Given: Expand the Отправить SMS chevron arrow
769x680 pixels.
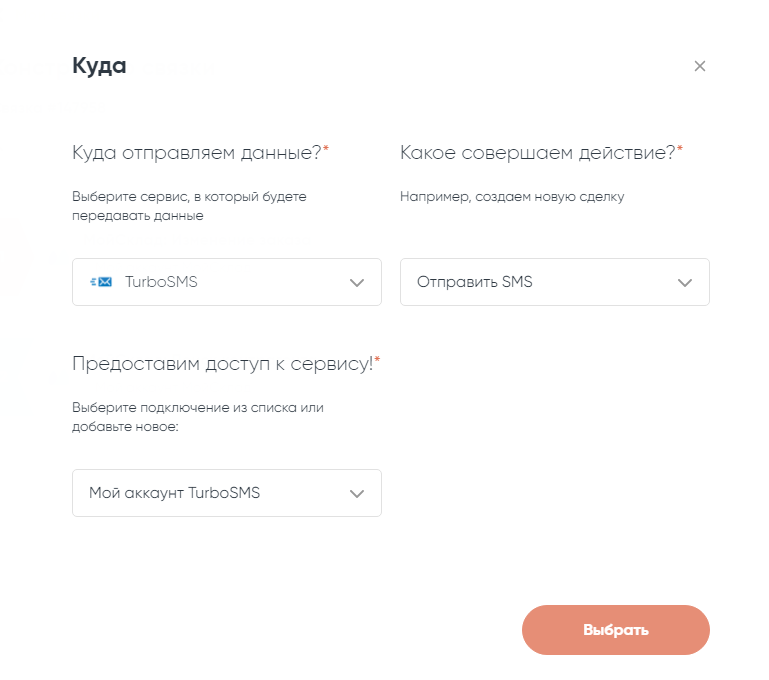Looking at the screenshot, I should point(685,283).
